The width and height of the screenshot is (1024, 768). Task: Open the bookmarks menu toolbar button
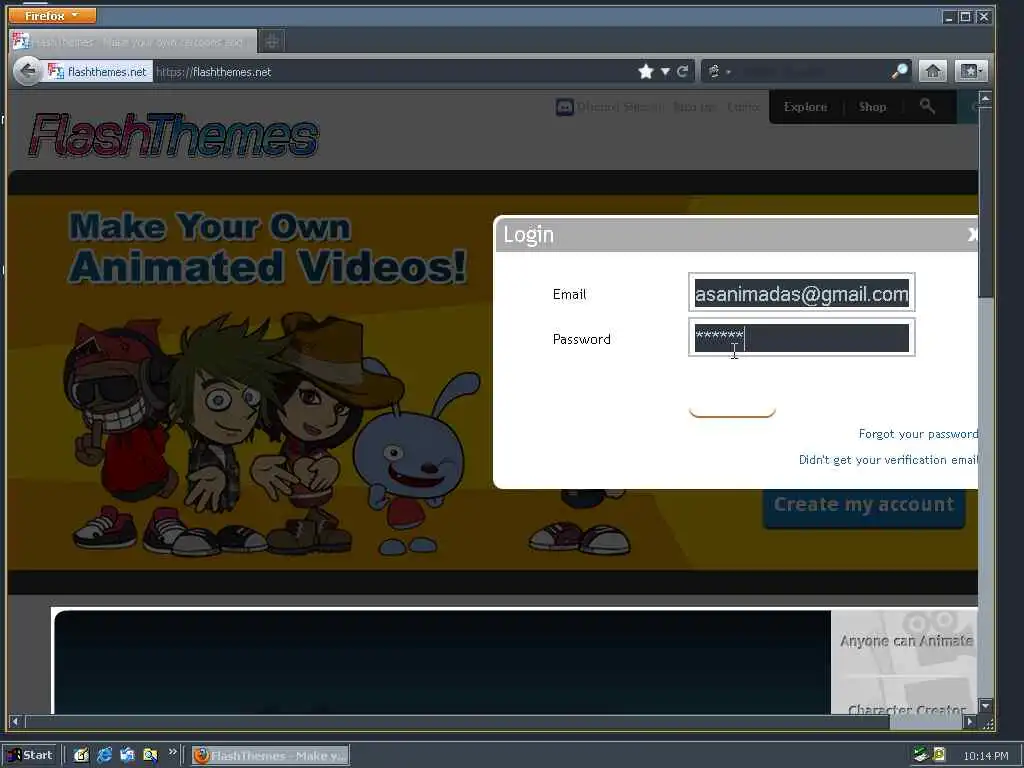pos(970,71)
